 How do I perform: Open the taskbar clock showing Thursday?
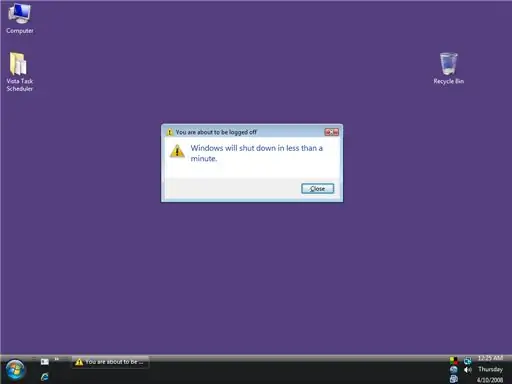pos(490,369)
